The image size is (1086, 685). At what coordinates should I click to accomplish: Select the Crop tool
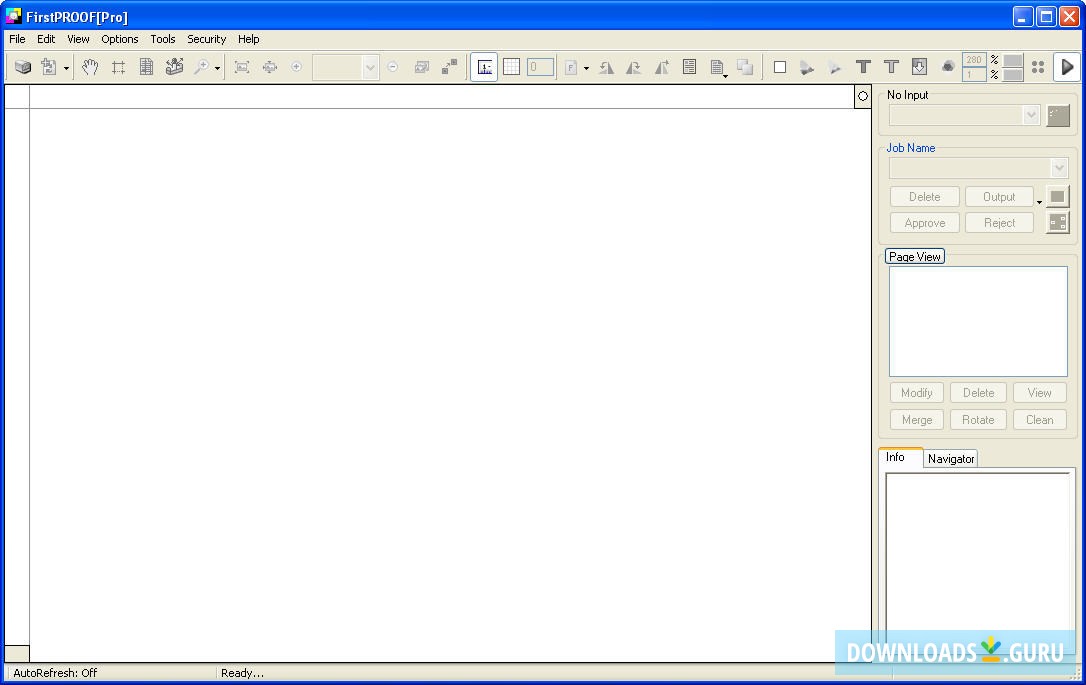coord(118,67)
